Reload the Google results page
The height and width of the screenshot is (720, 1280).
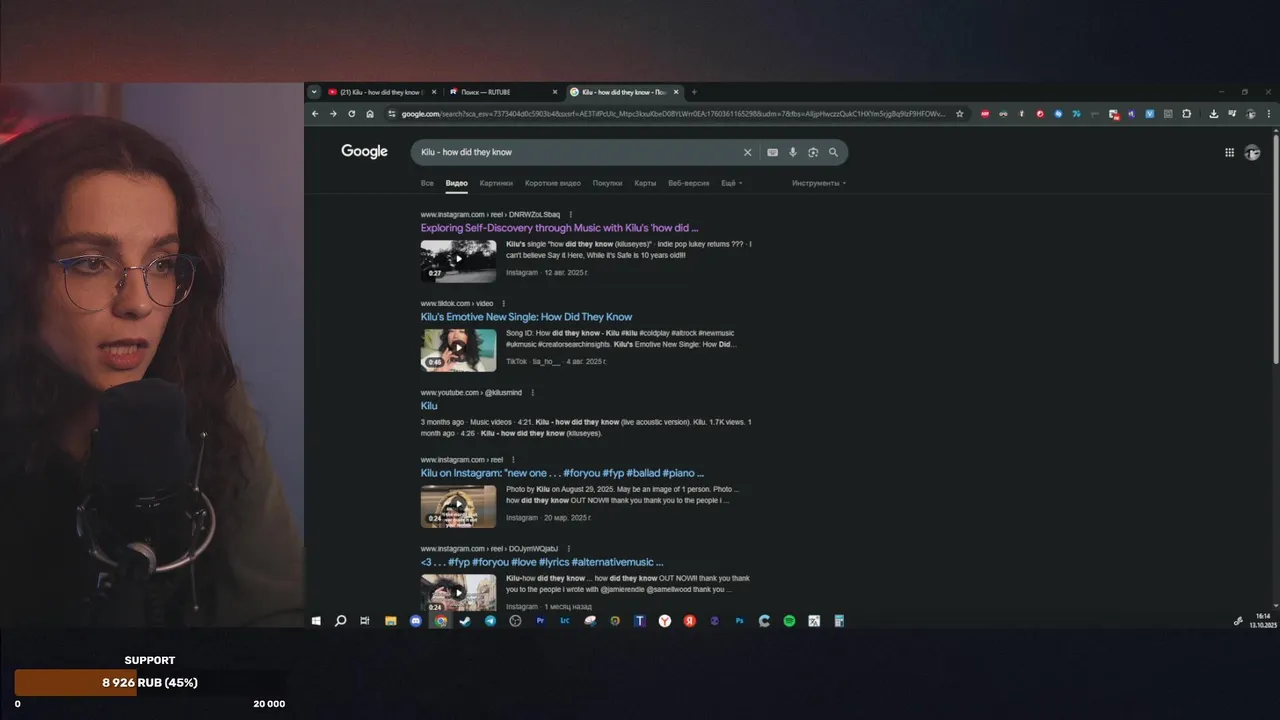(351, 114)
